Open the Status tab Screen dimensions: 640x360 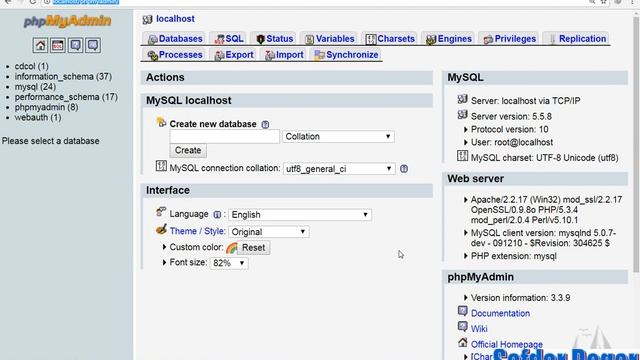point(274,39)
